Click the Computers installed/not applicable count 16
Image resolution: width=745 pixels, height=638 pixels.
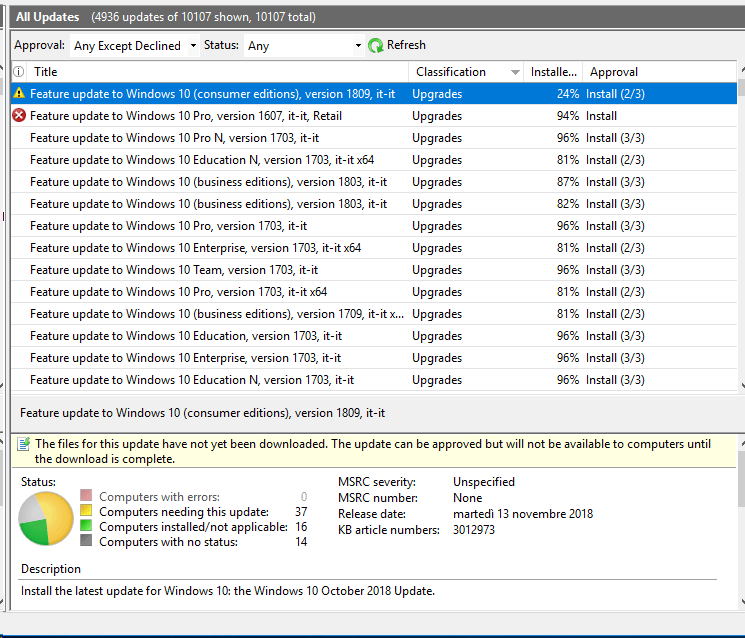(301, 526)
